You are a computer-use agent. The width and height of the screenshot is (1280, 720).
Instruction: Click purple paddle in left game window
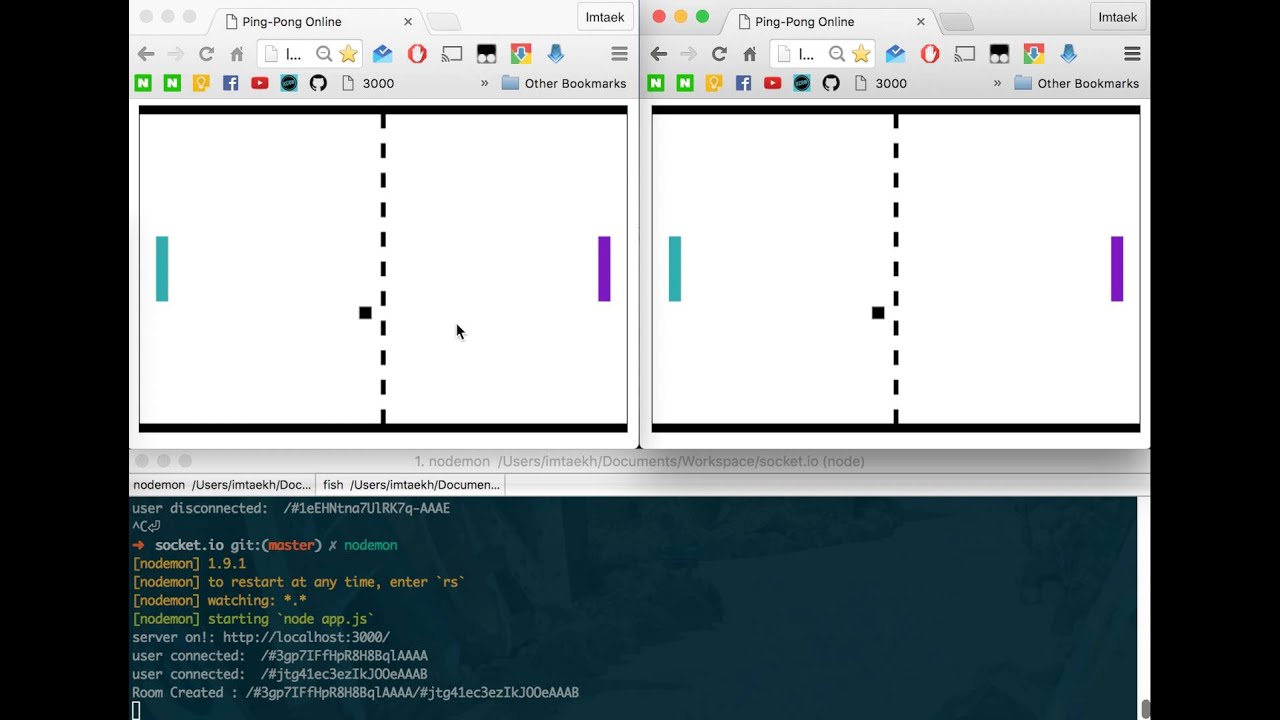pyautogui.click(x=604, y=269)
